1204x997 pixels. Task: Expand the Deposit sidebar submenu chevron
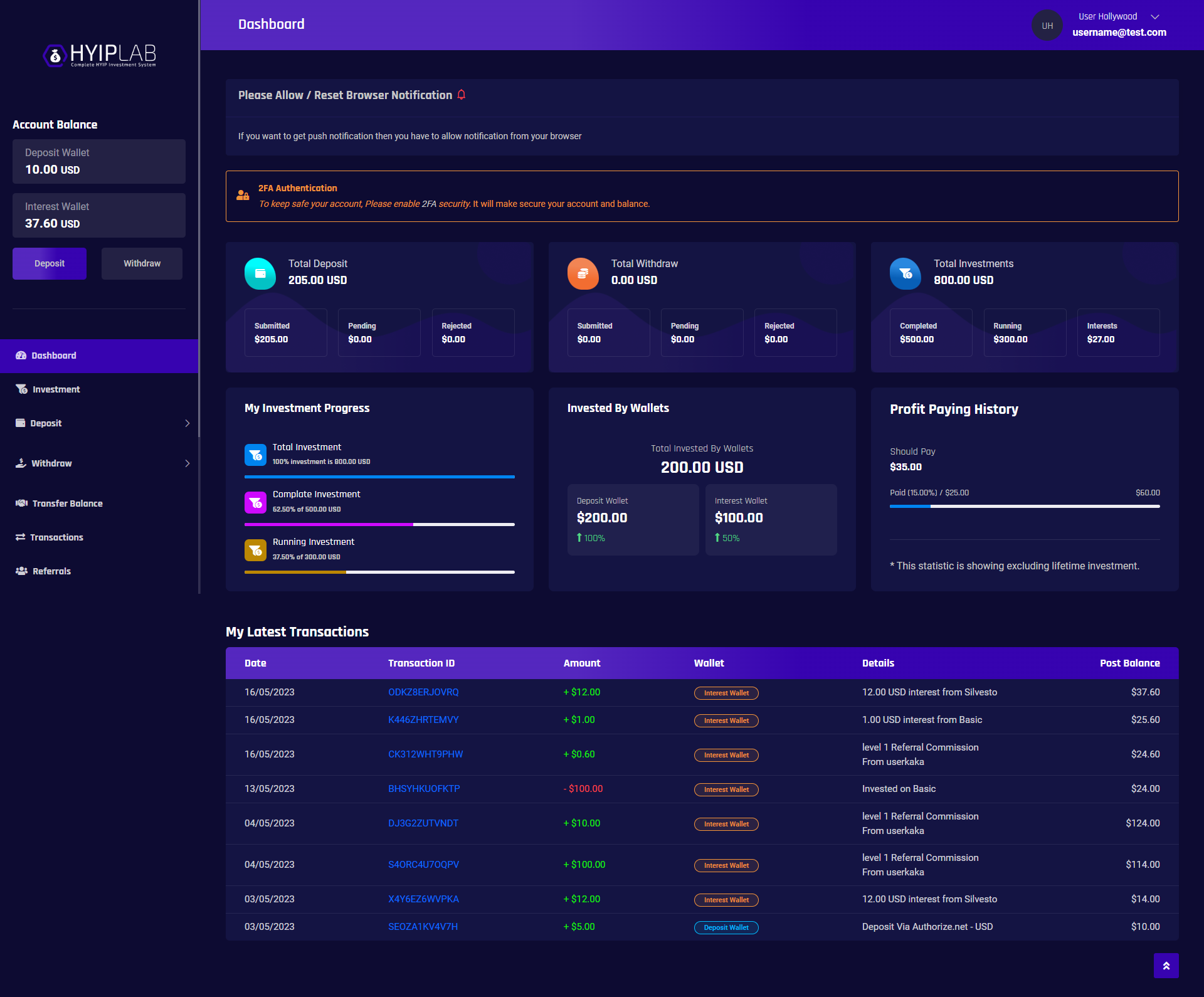187,423
